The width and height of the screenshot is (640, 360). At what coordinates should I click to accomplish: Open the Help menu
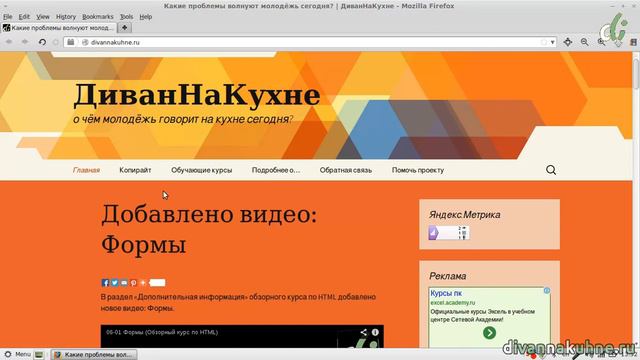[x=146, y=17]
